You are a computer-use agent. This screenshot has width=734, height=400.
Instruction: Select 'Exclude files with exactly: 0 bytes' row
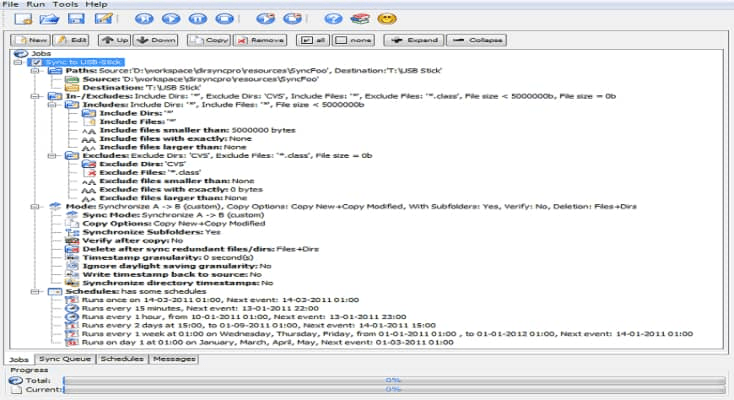click(x=172, y=190)
